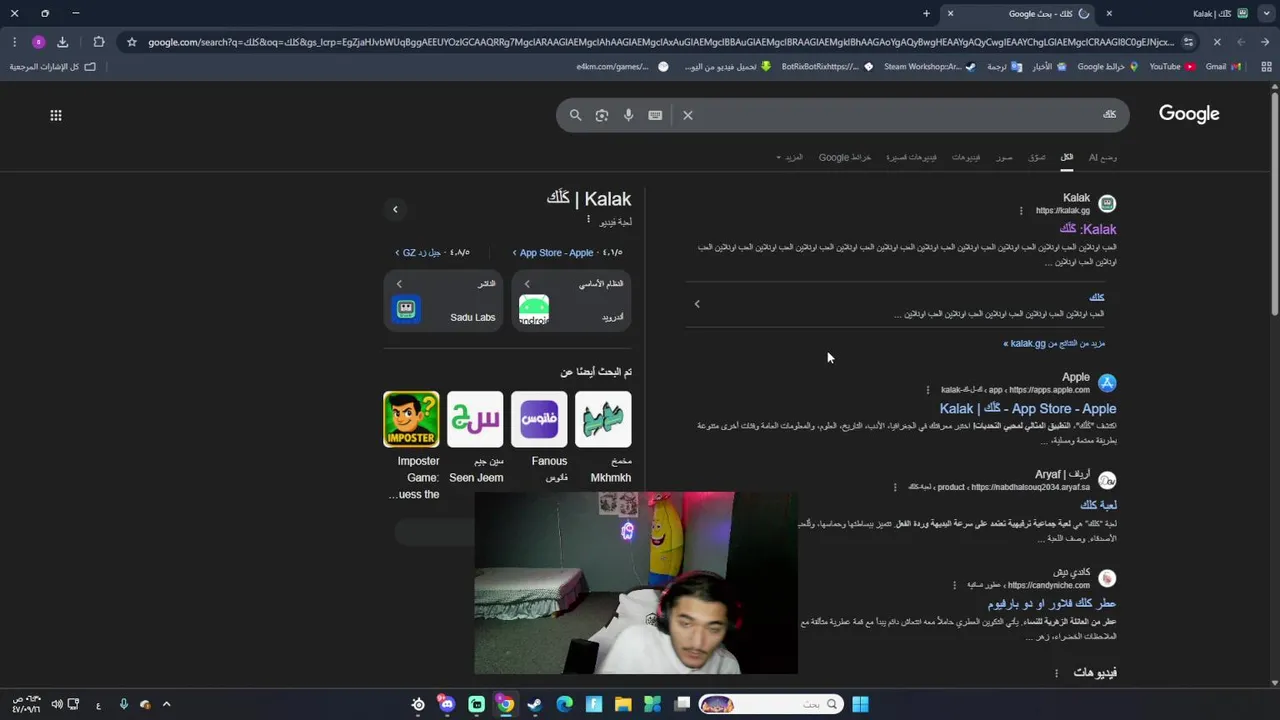Image resolution: width=1280 pixels, height=720 pixels.
Task: Open the GZ rating link in knowledge panel
Action: pos(432,253)
